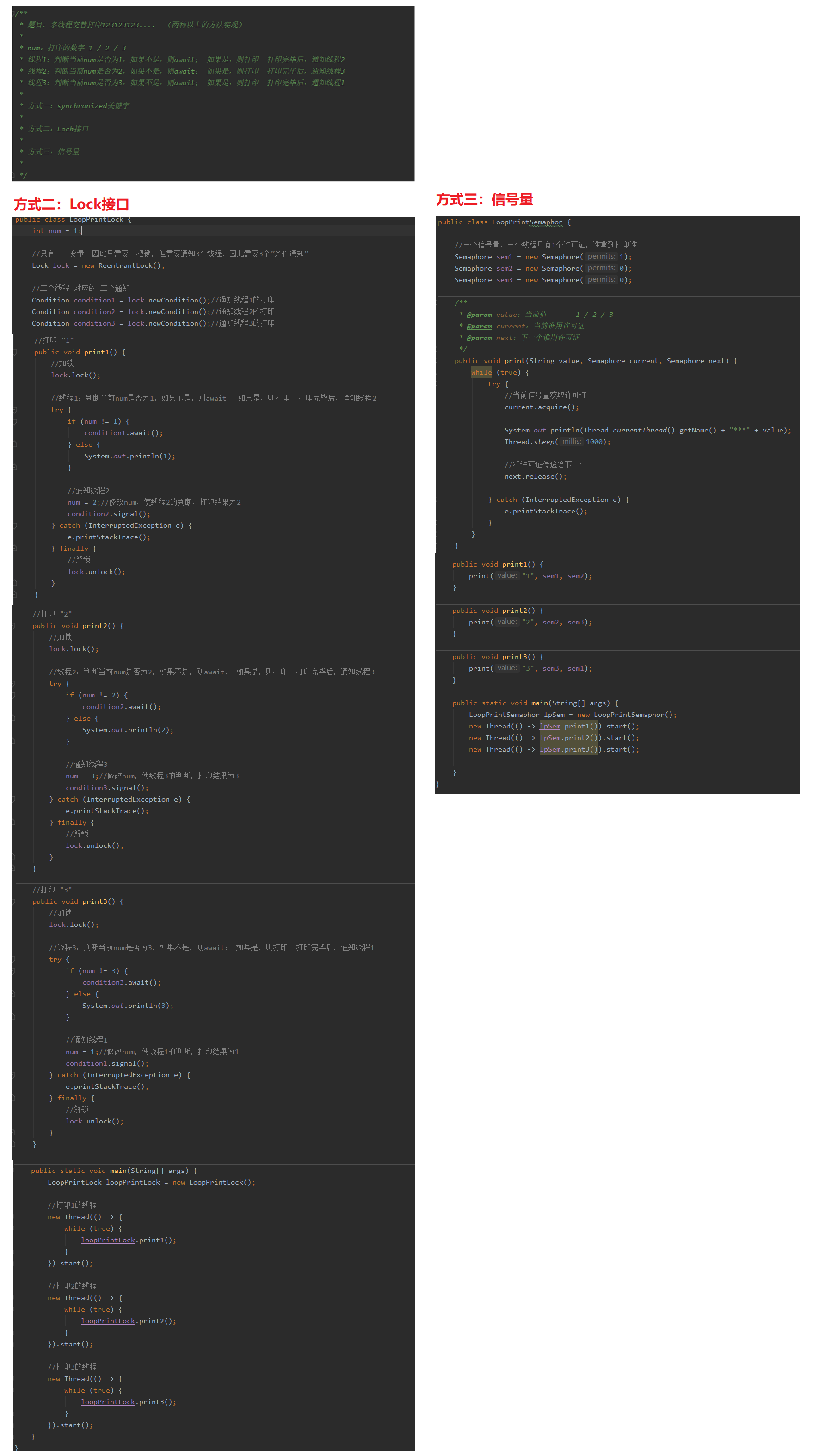Place cursor on 'int num = 1;' line
Image resolution: width=813 pixels, height=1456 pixels.
click(56, 231)
